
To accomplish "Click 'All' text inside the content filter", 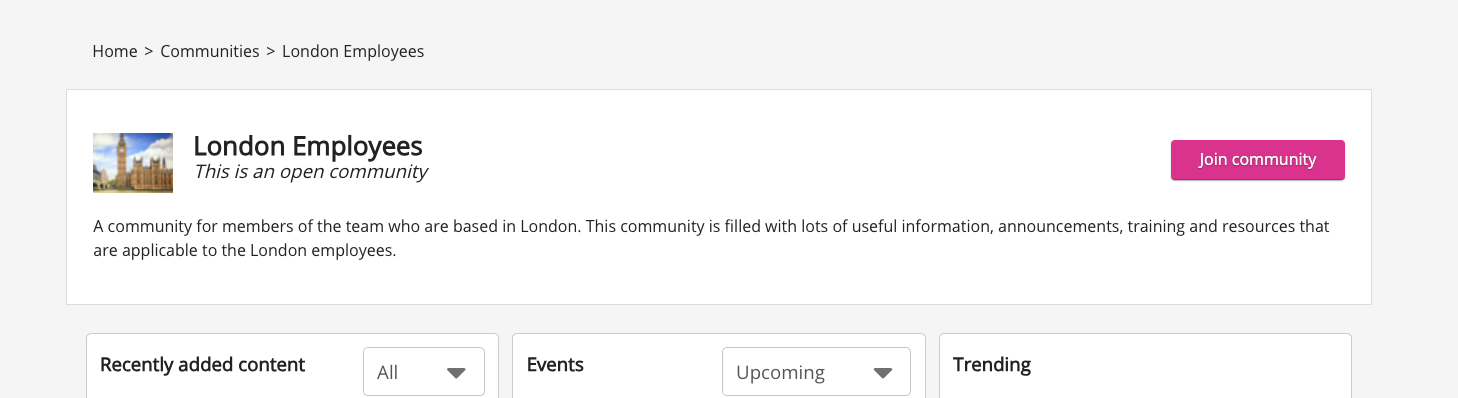I will click(x=388, y=373).
